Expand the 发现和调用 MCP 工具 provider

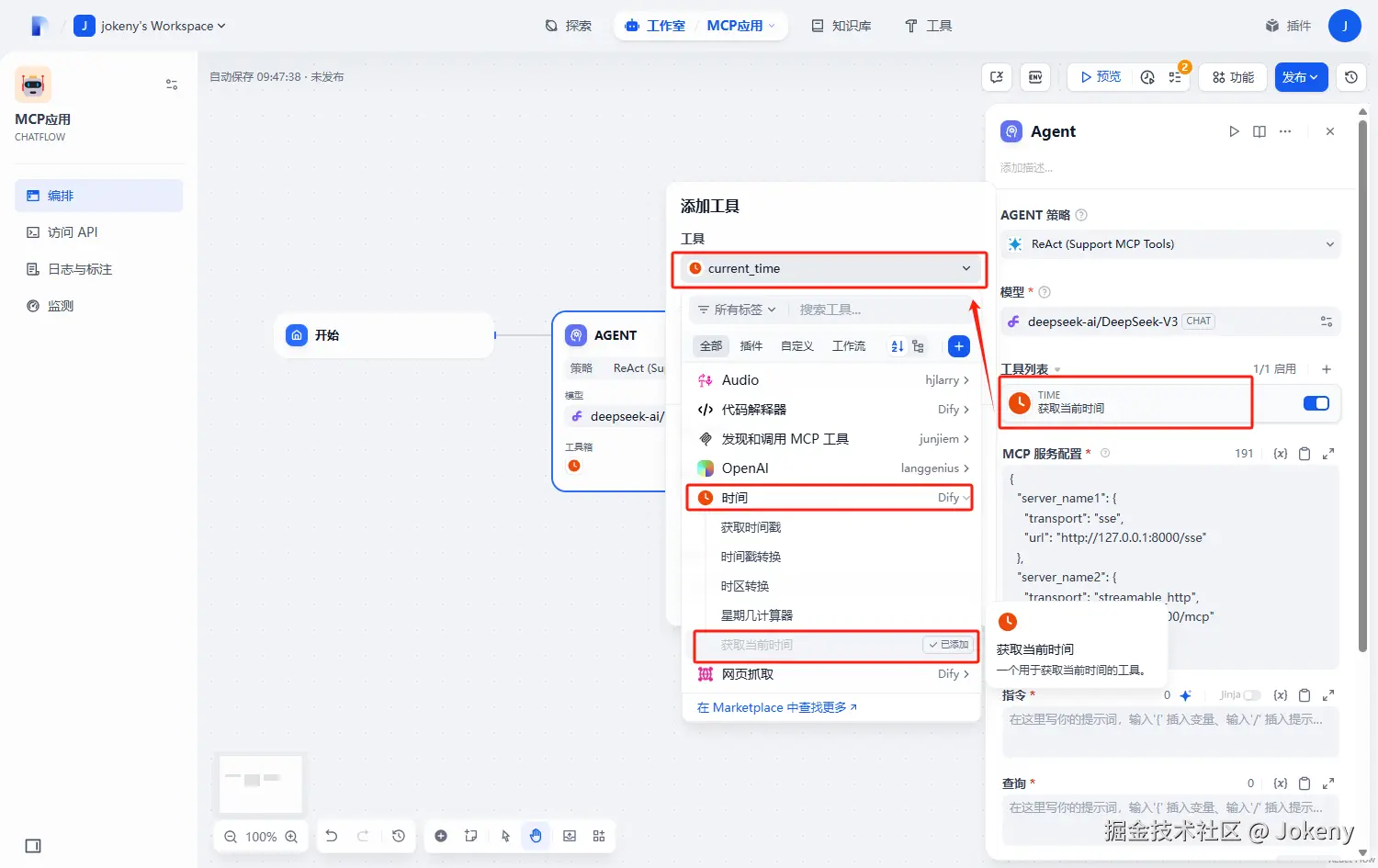[x=833, y=439]
